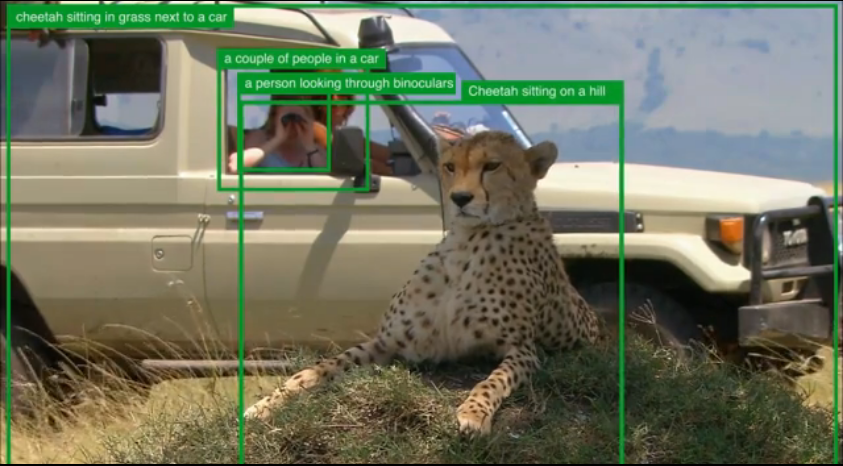Select the 'a couple of people in a car' caption

click(x=302, y=59)
